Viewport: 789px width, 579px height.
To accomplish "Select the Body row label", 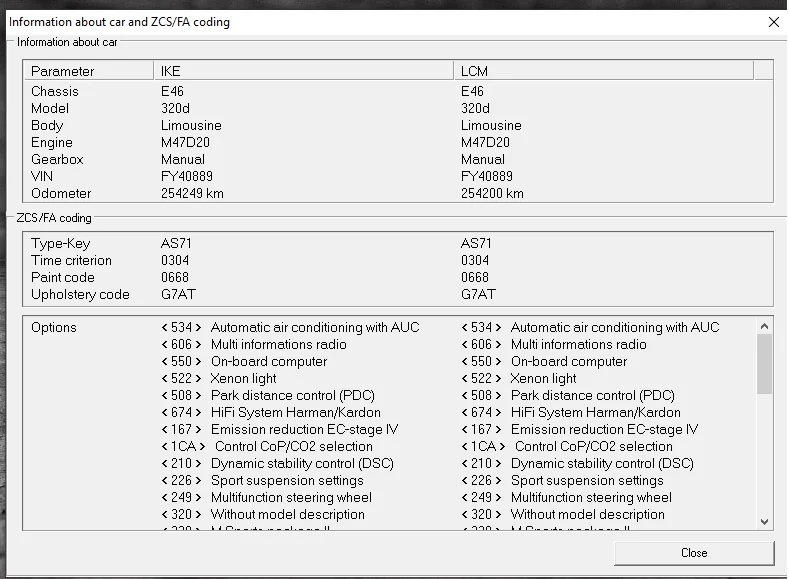I will 47,126.
